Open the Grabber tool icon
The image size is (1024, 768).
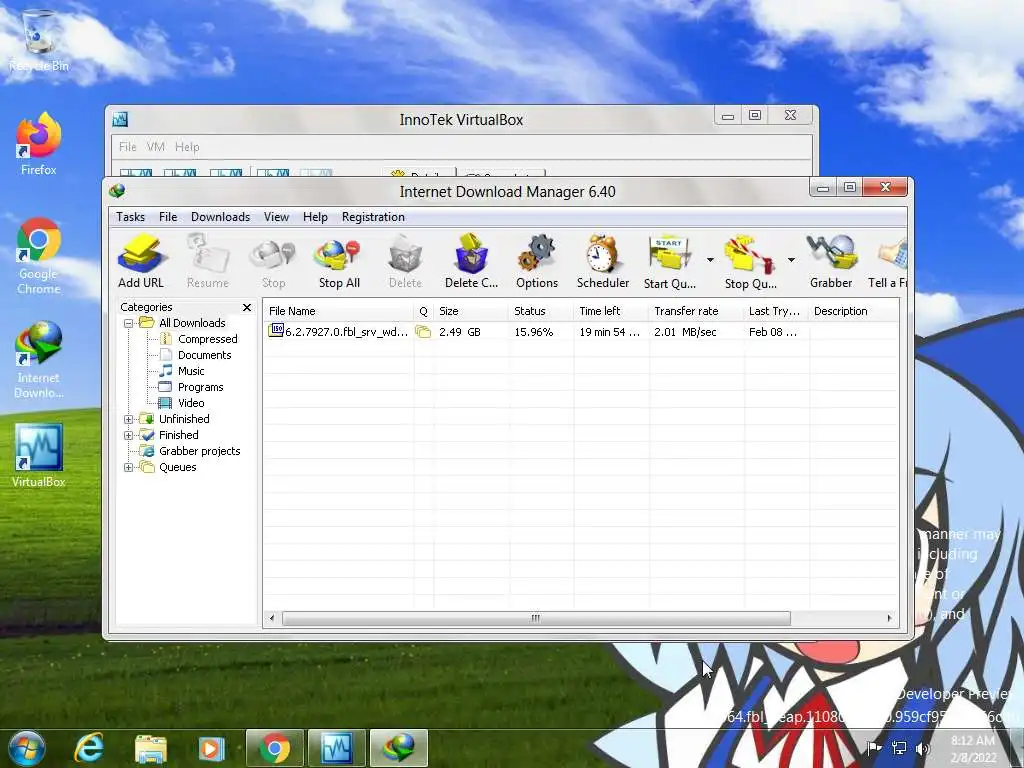tap(831, 262)
